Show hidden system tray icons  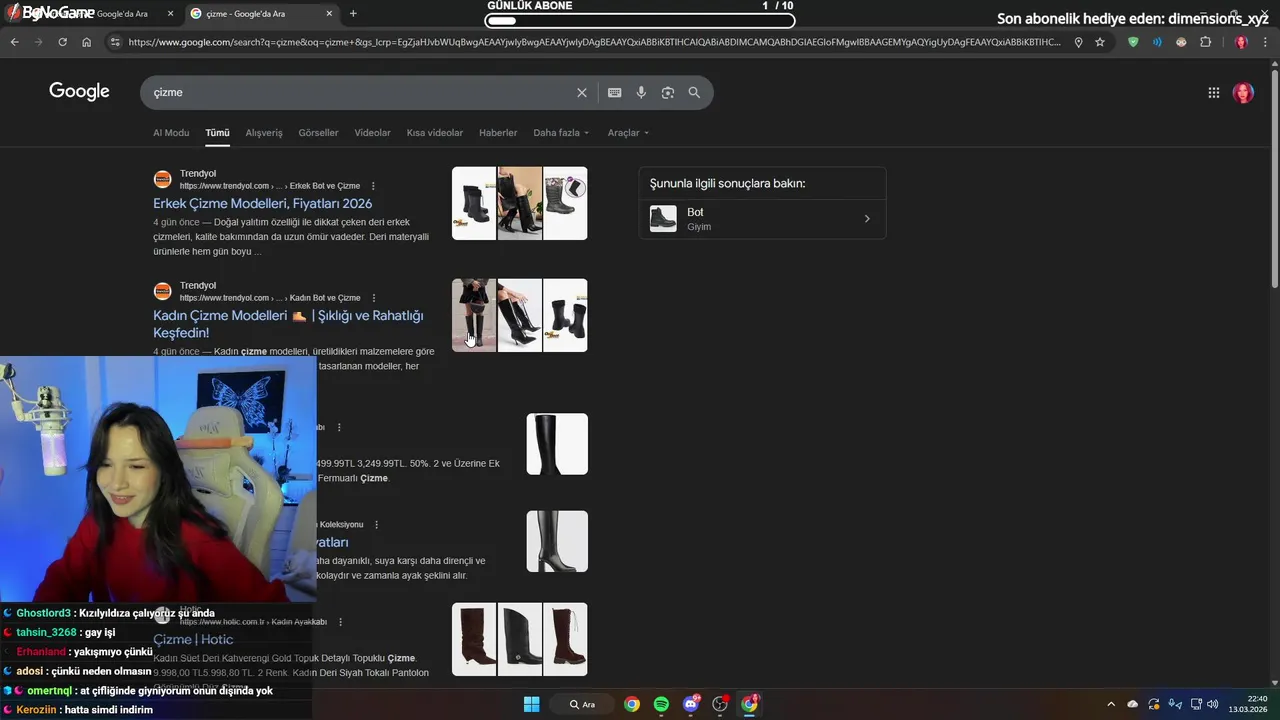1110,704
